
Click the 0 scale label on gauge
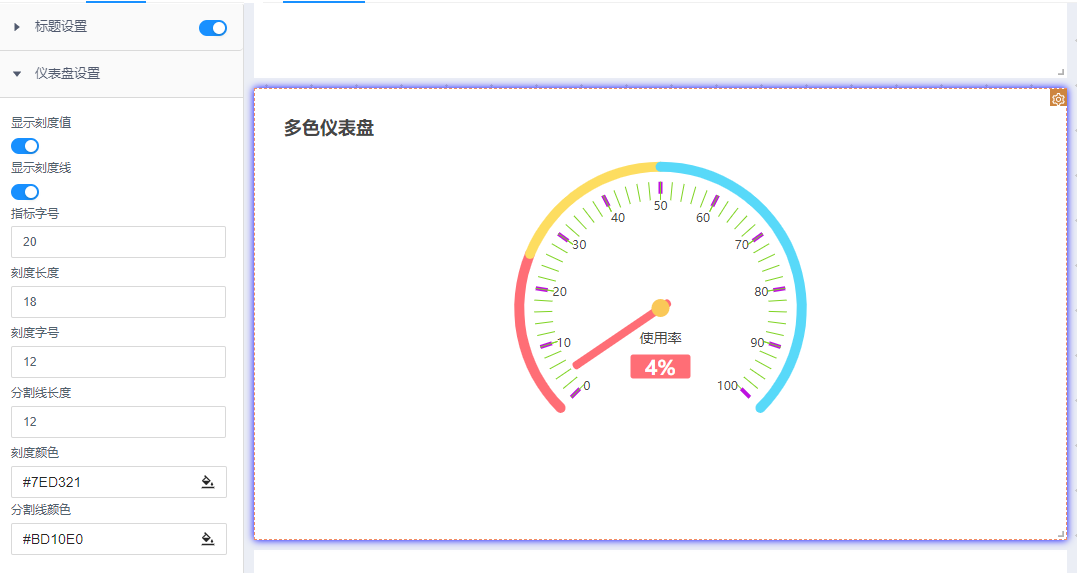point(587,385)
